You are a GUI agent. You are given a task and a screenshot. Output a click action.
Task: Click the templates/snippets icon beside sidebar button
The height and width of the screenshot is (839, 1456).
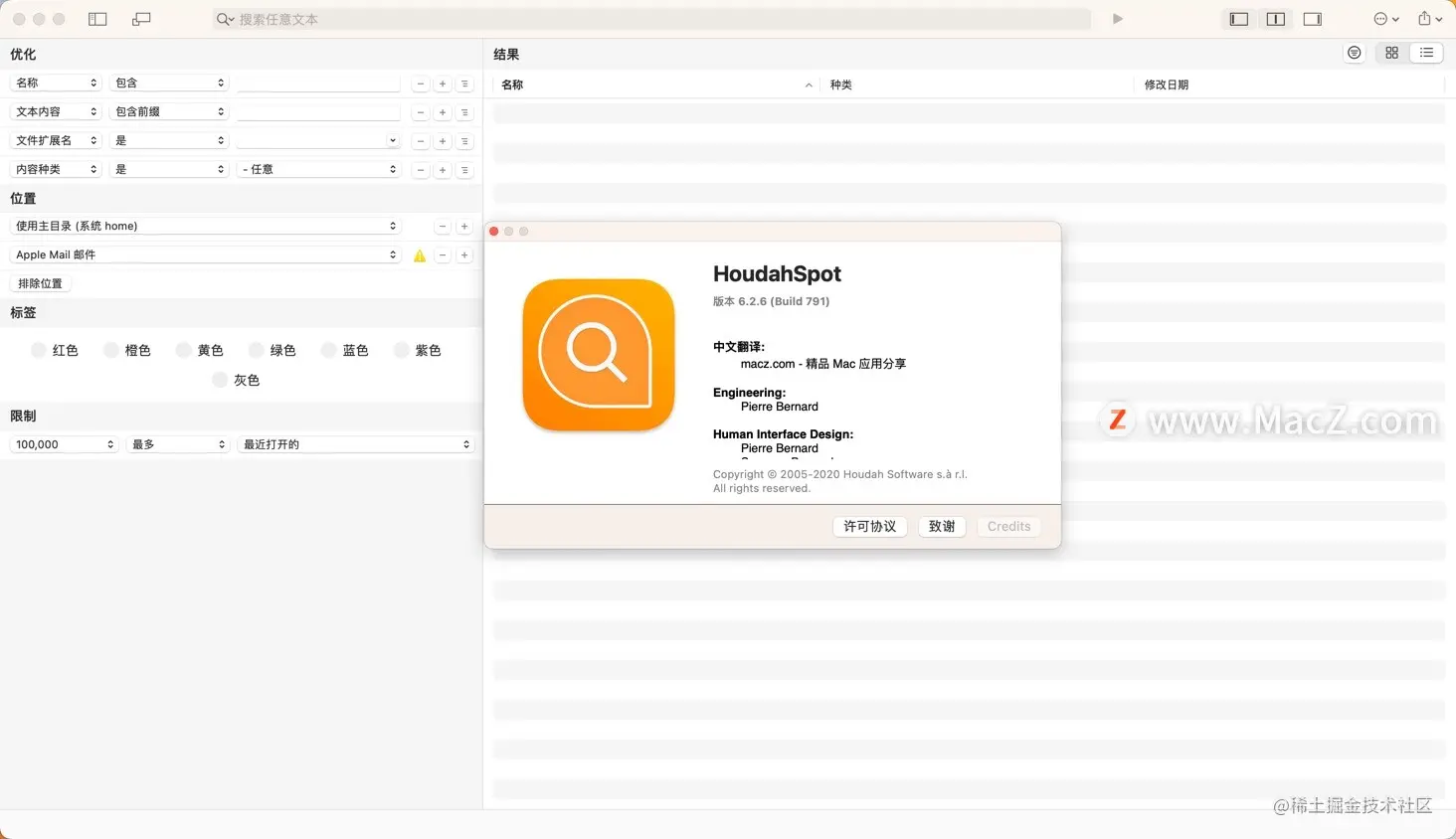tap(141, 19)
